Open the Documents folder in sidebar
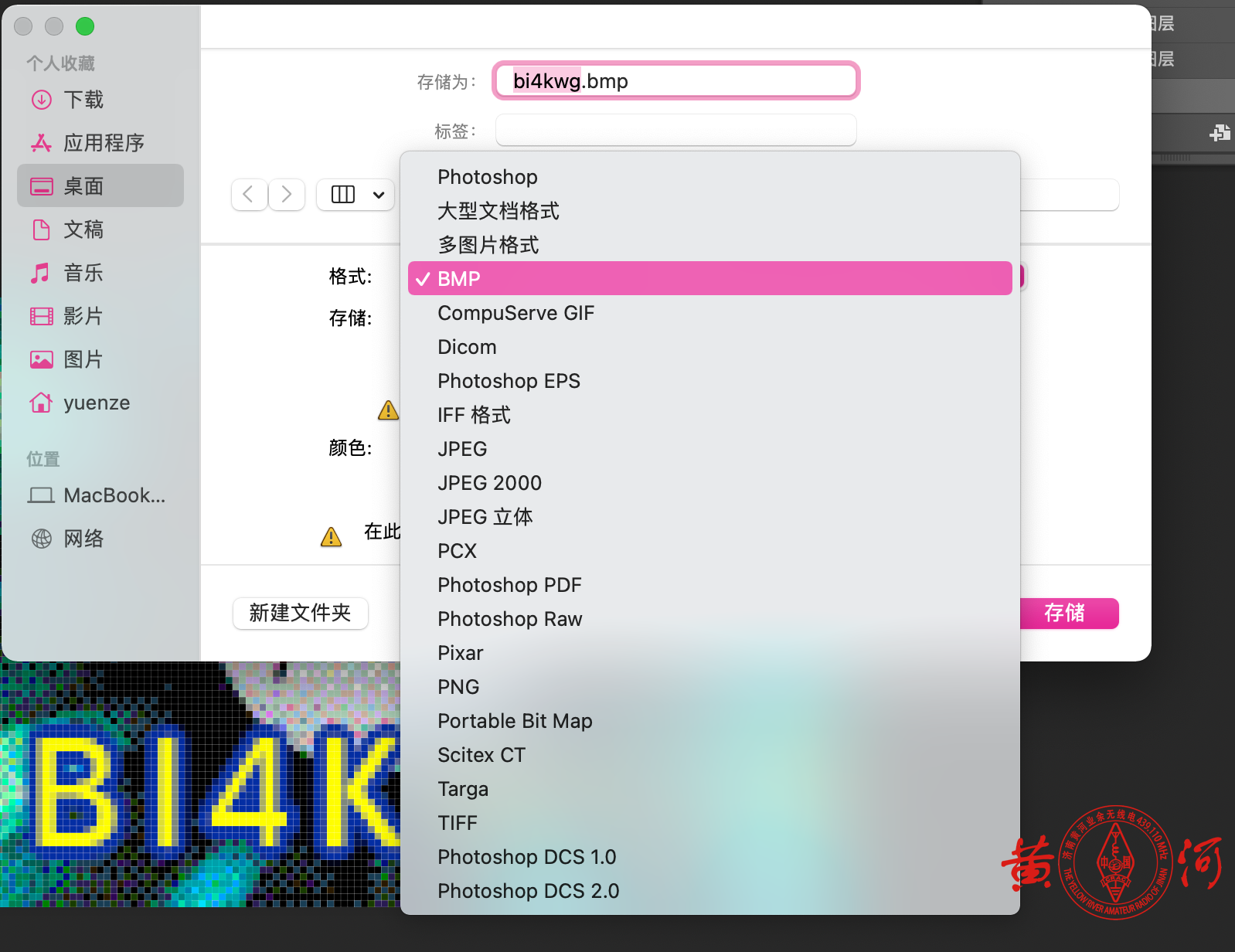 [83, 229]
